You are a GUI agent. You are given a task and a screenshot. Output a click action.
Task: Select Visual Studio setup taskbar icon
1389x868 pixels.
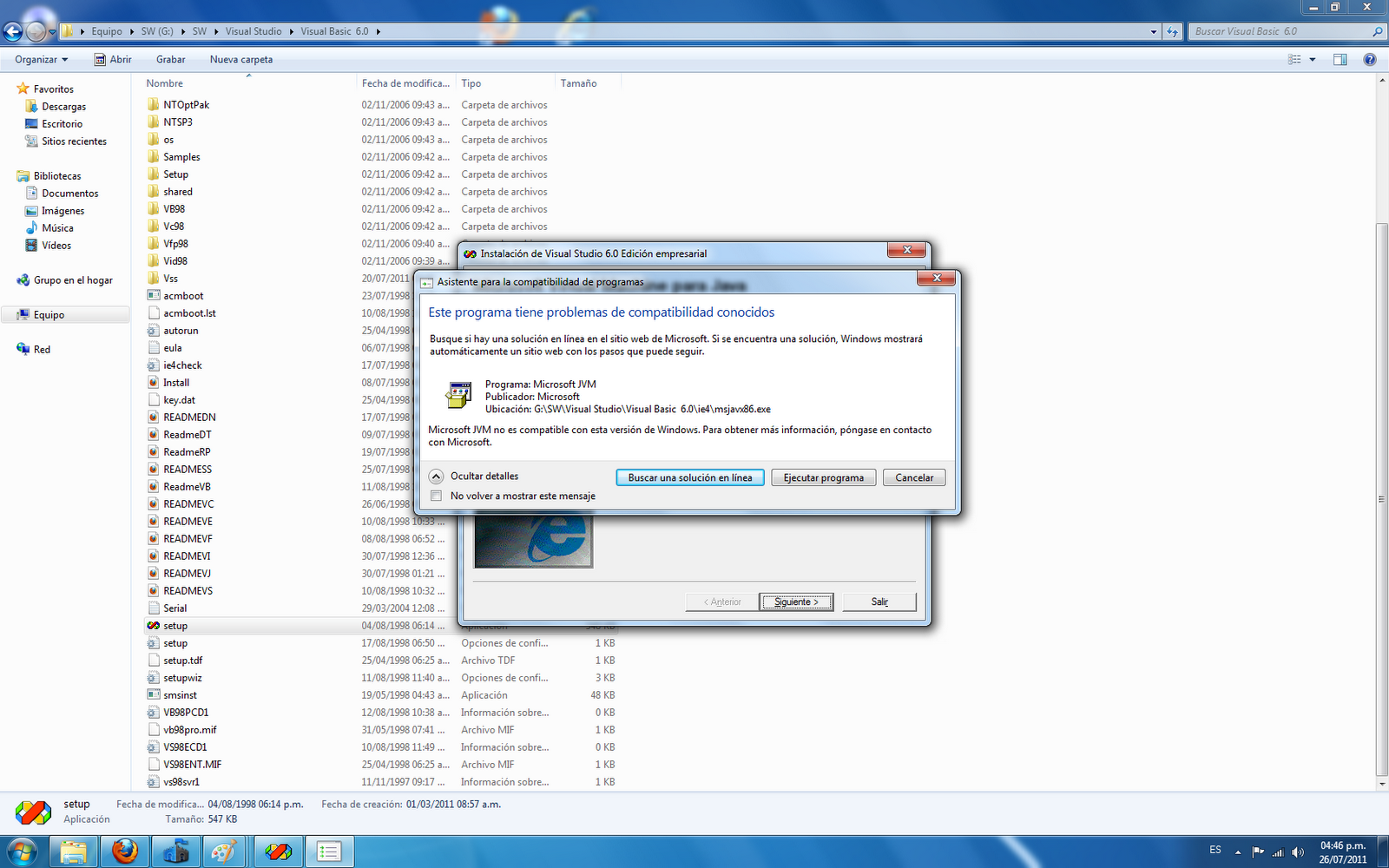coord(278,852)
